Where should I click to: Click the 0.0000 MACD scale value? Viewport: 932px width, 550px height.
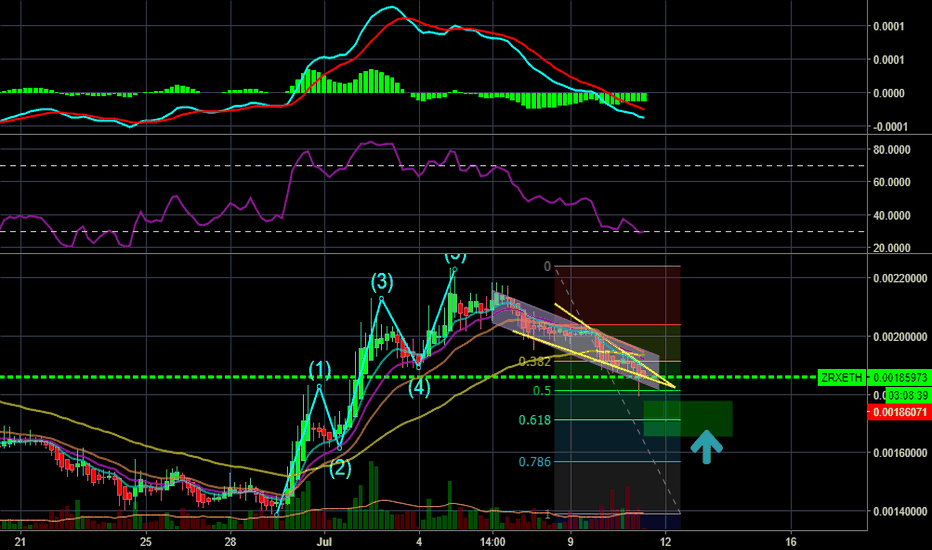889,93
